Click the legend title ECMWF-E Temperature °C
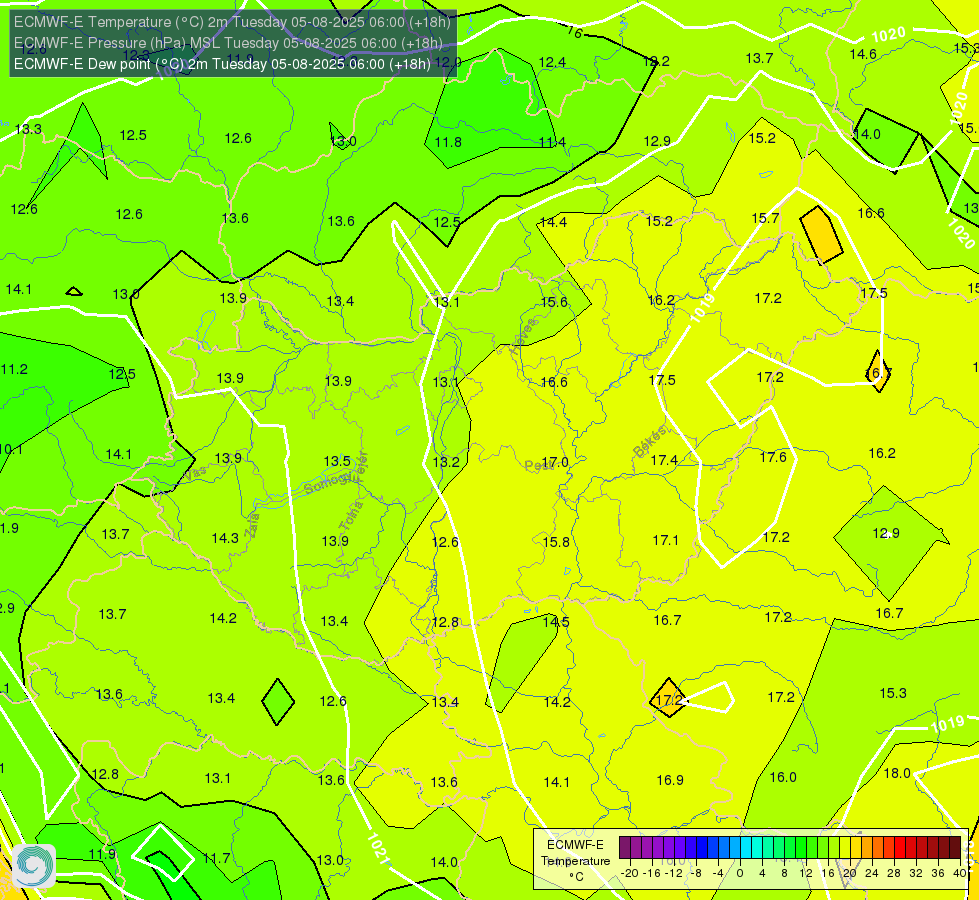This screenshot has height=900, width=979. pos(575,861)
